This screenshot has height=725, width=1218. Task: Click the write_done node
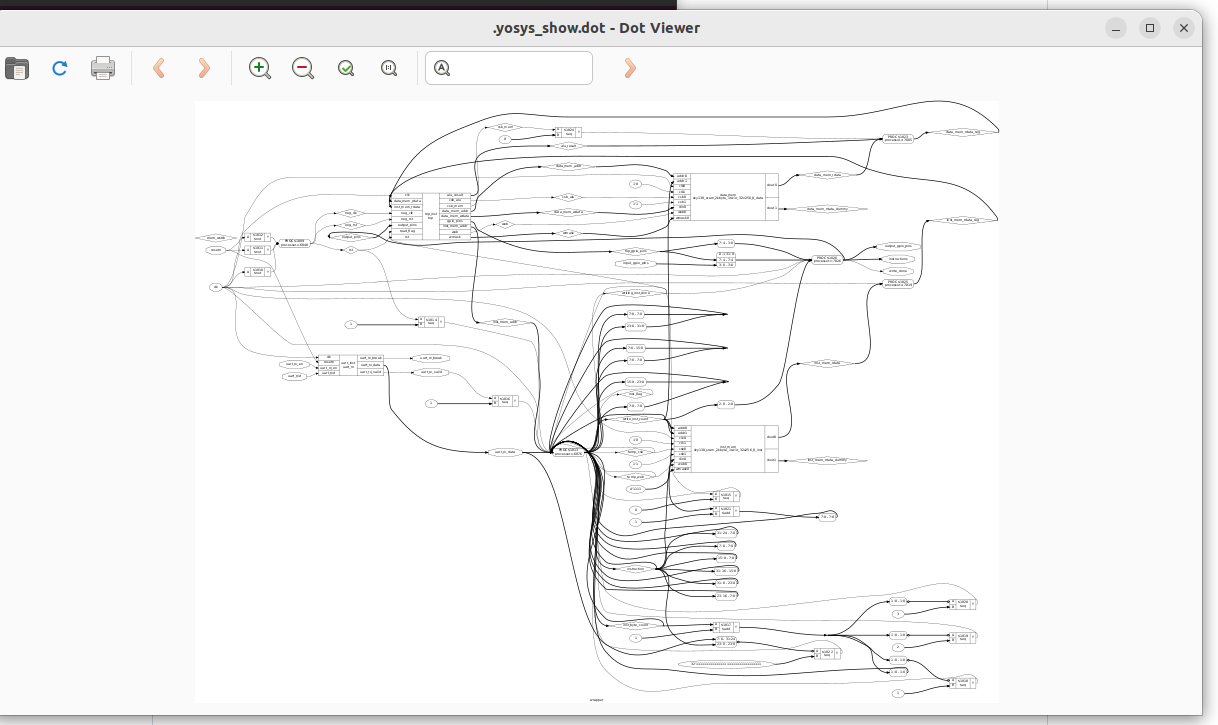pyautogui.click(x=897, y=271)
